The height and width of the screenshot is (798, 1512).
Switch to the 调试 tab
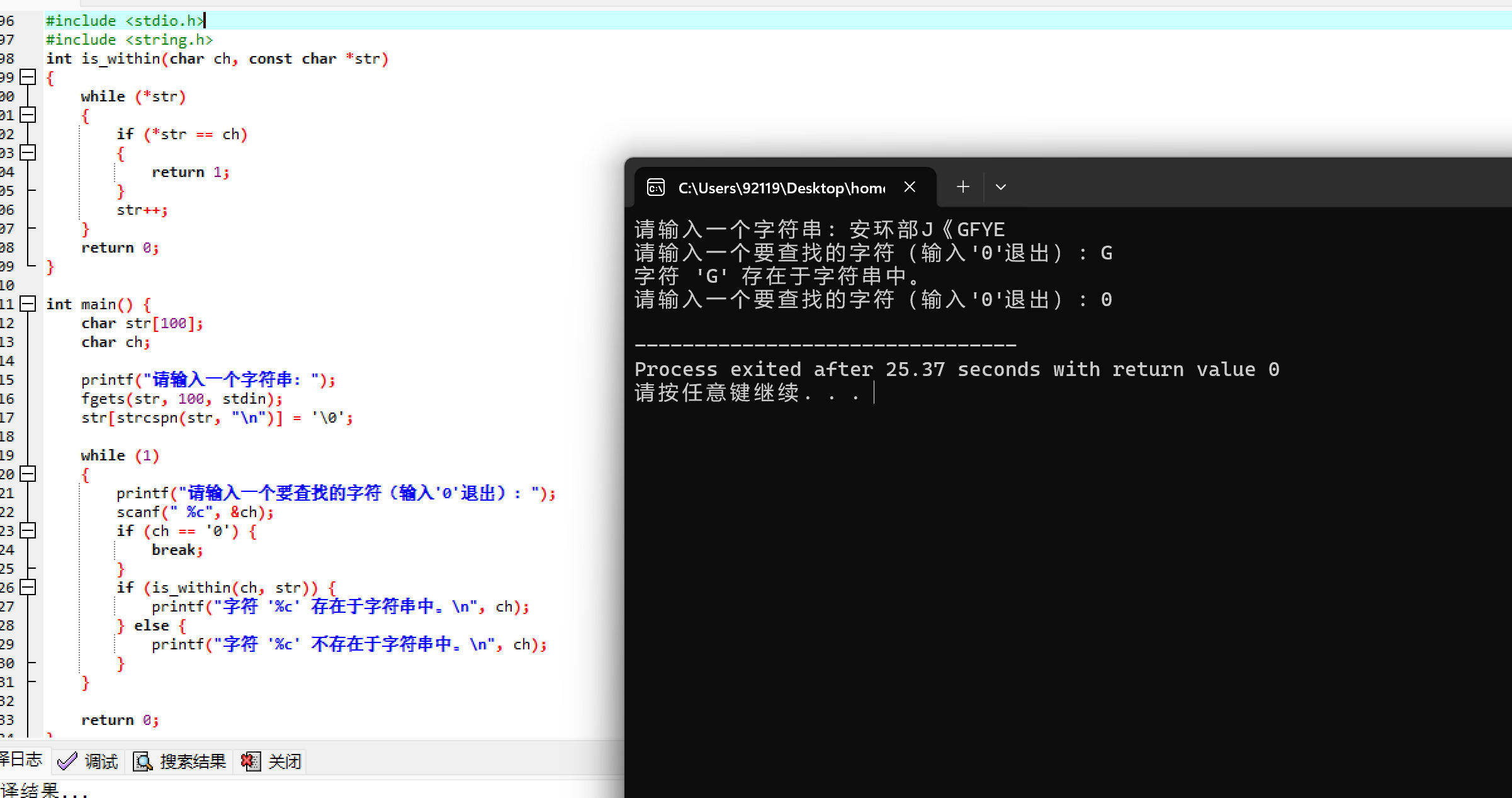point(101,762)
